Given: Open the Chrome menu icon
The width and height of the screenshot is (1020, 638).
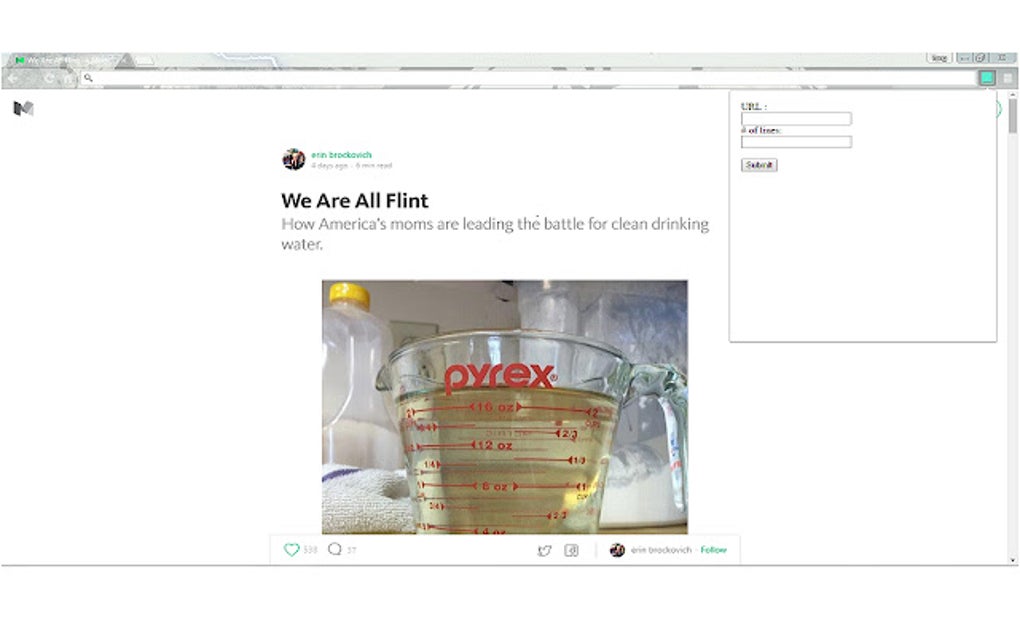Looking at the screenshot, I should (x=1008, y=78).
